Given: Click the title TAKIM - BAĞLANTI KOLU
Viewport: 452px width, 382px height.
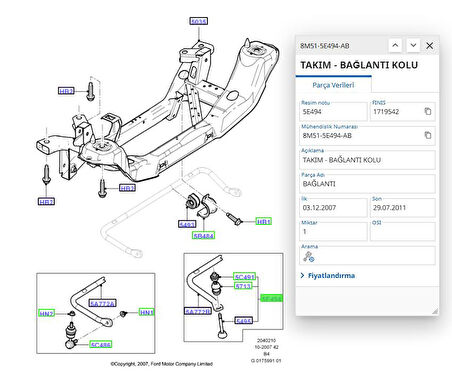Looking at the screenshot, I should coord(359,65).
